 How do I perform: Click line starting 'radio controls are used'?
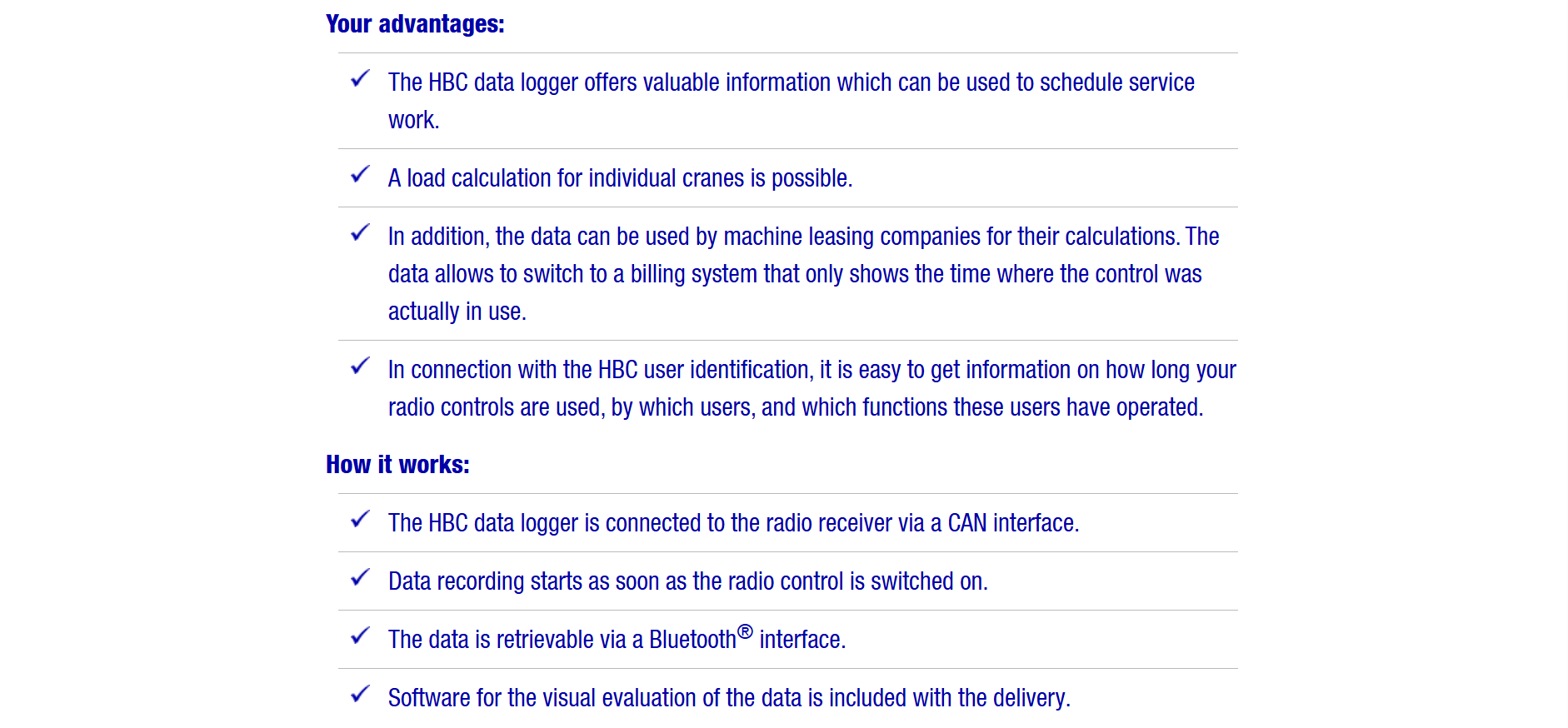(796, 407)
